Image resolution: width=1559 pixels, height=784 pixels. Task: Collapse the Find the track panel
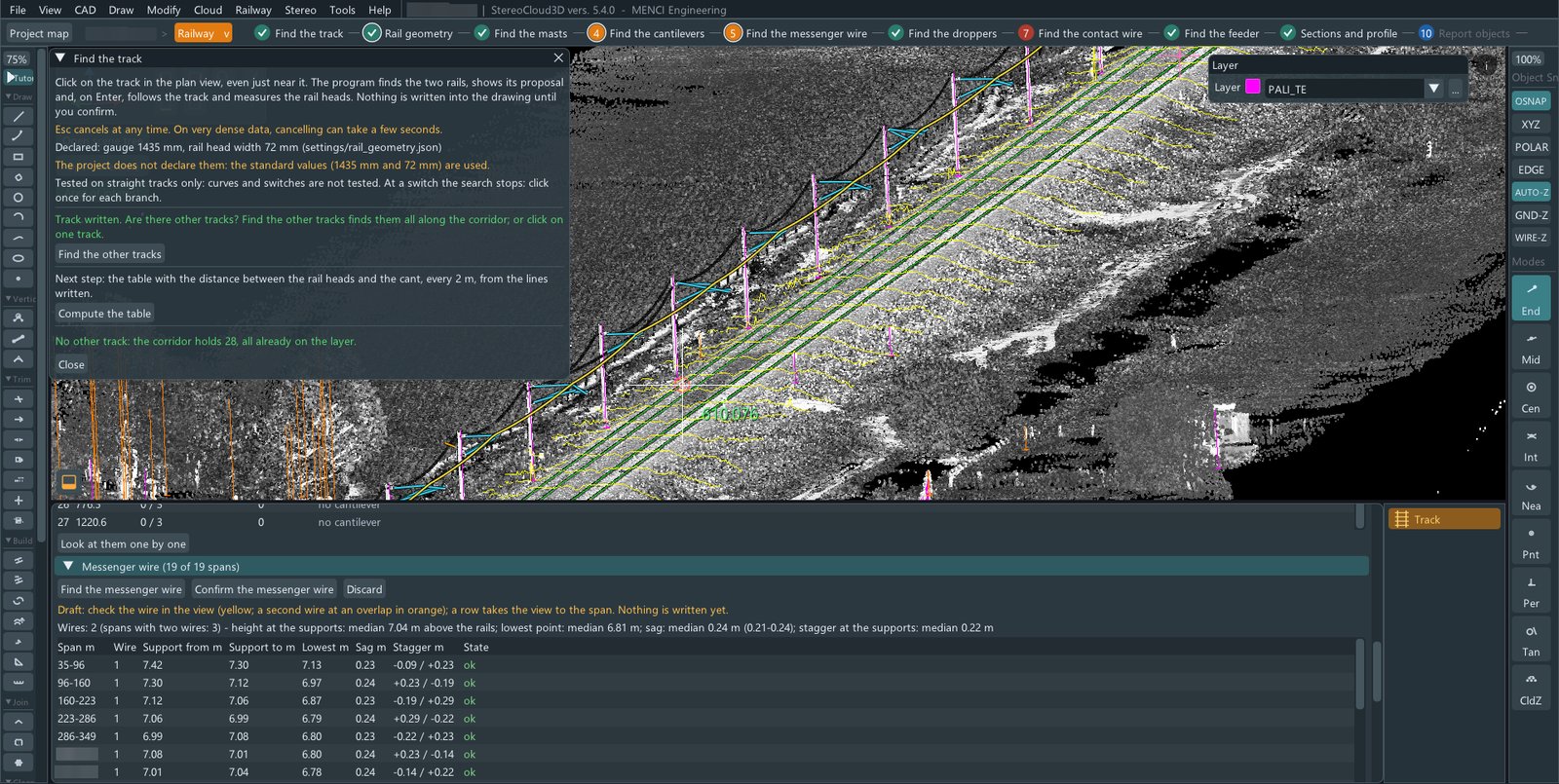coord(60,58)
